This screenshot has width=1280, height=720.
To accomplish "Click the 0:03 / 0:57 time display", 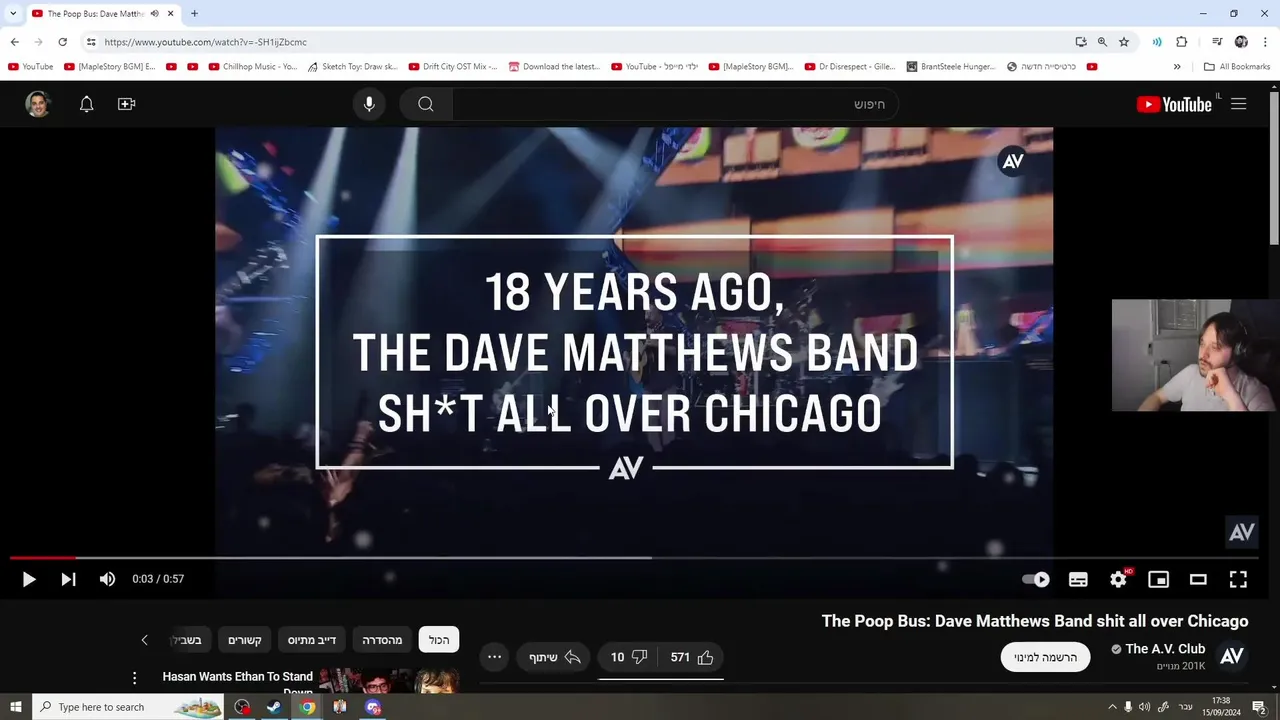I will pyautogui.click(x=158, y=579).
